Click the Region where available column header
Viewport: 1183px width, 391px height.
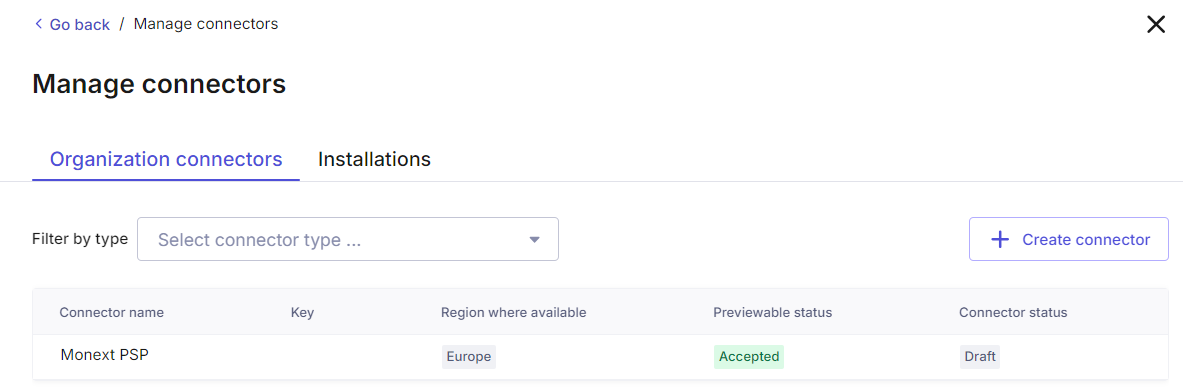514,312
